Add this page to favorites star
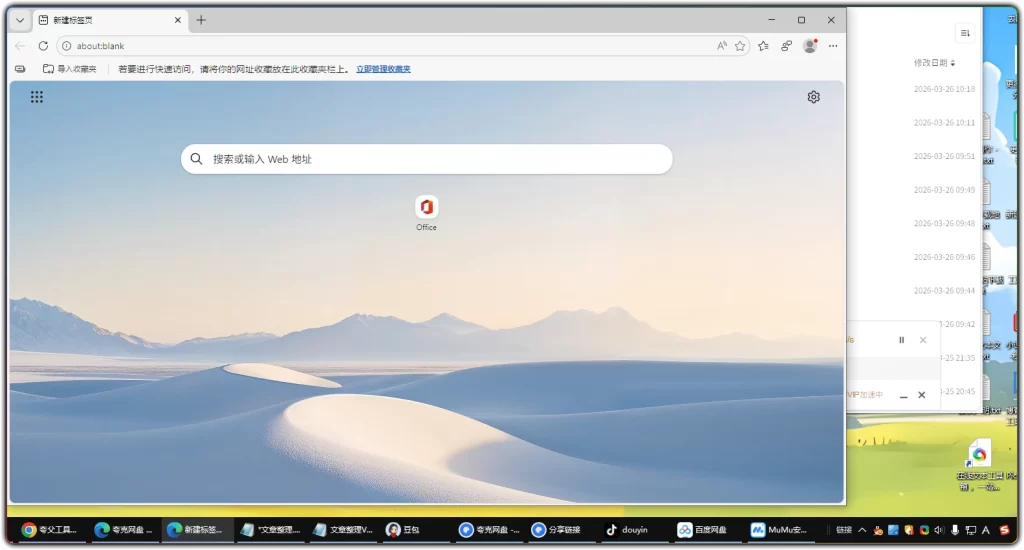 pyautogui.click(x=740, y=46)
